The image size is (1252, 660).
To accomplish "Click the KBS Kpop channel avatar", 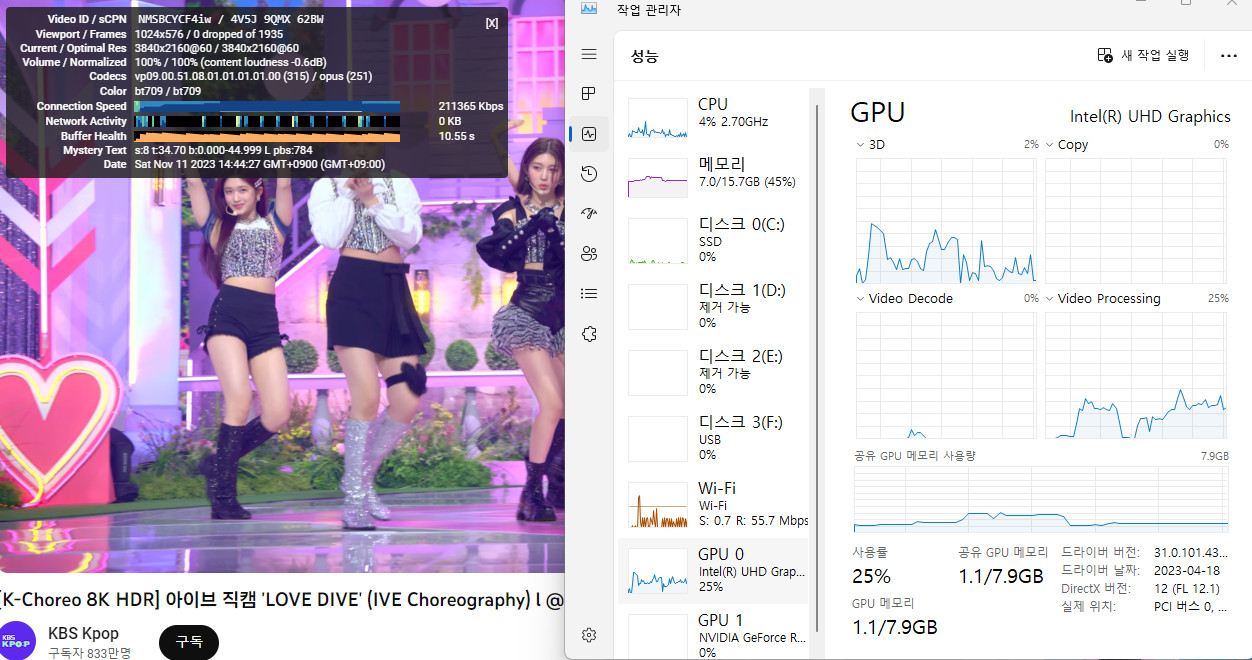I will [x=17, y=640].
